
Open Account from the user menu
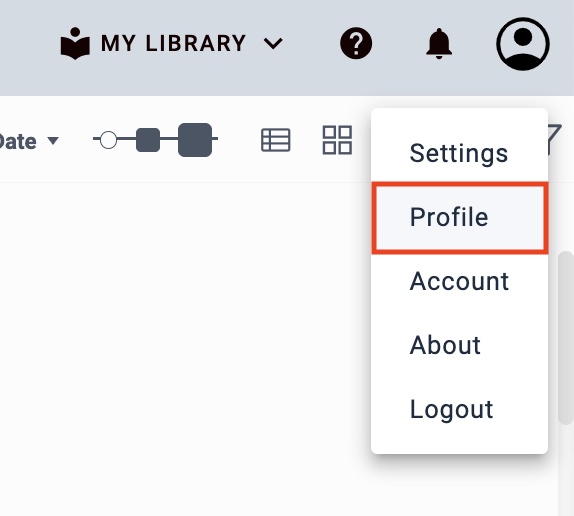(459, 281)
